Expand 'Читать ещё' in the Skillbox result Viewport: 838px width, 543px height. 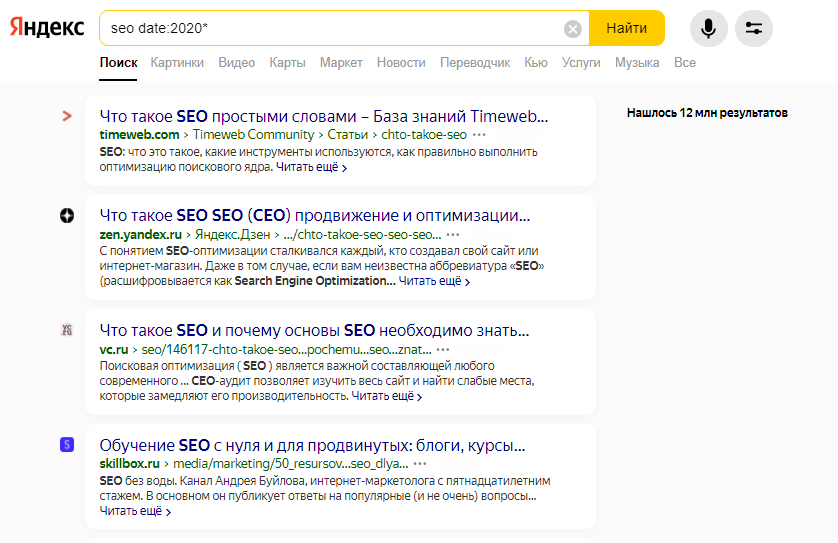(135, 511)
